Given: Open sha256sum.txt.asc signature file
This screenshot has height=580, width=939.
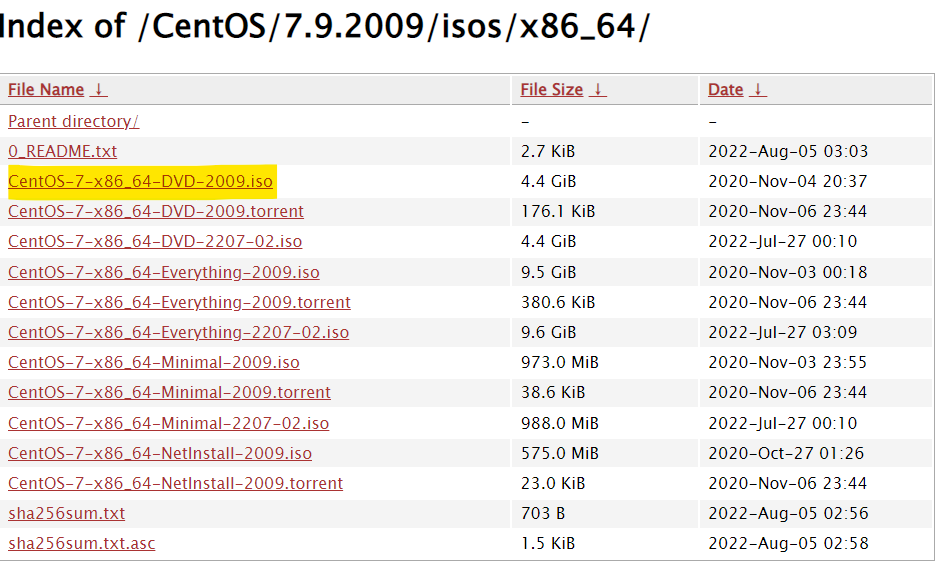Looking at the screenshot, I should pos(81,543).
